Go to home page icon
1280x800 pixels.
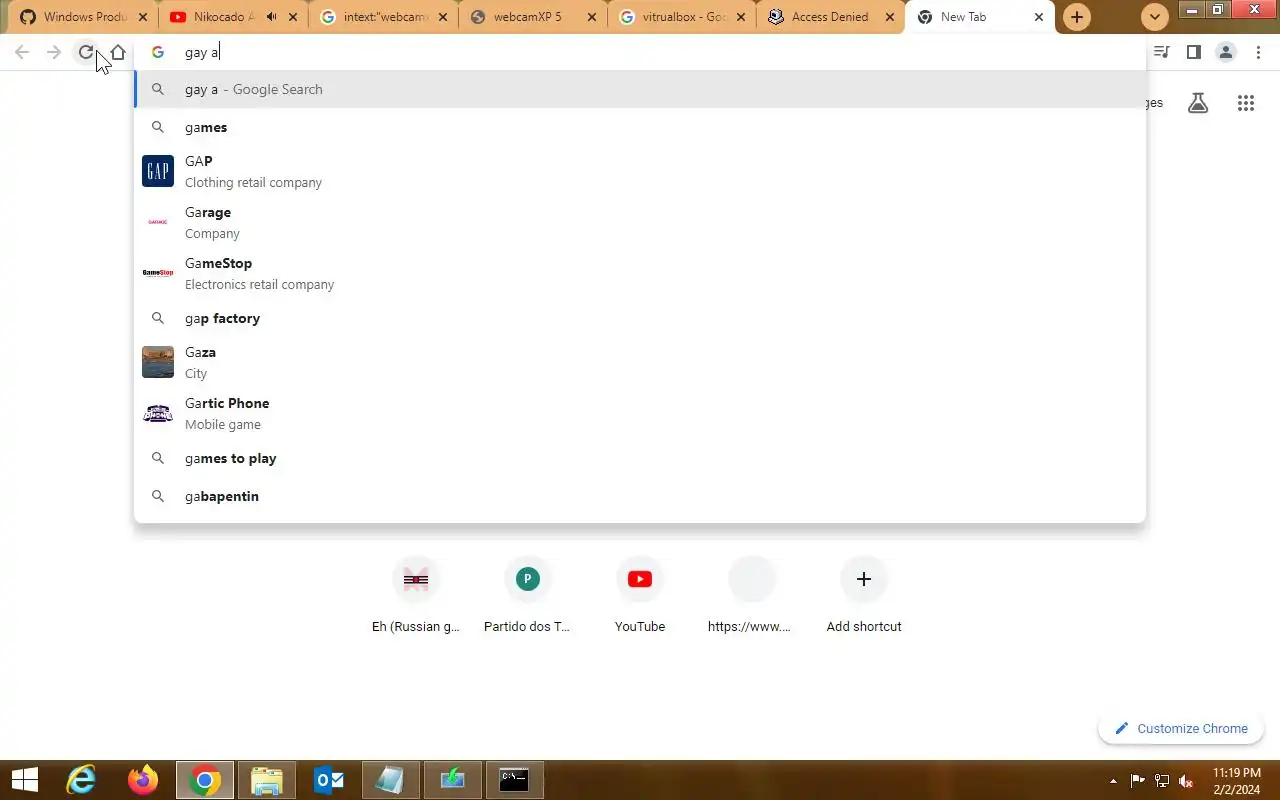point(118,52)
